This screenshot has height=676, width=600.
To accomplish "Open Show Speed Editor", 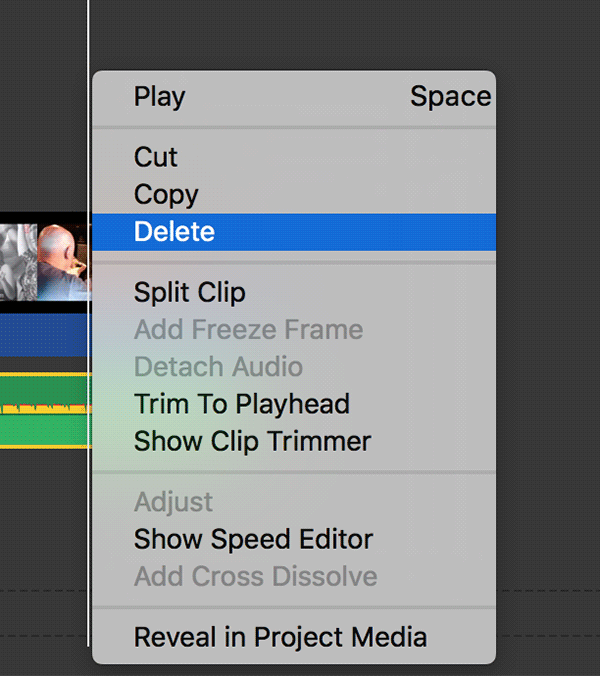I will (253, 539).
